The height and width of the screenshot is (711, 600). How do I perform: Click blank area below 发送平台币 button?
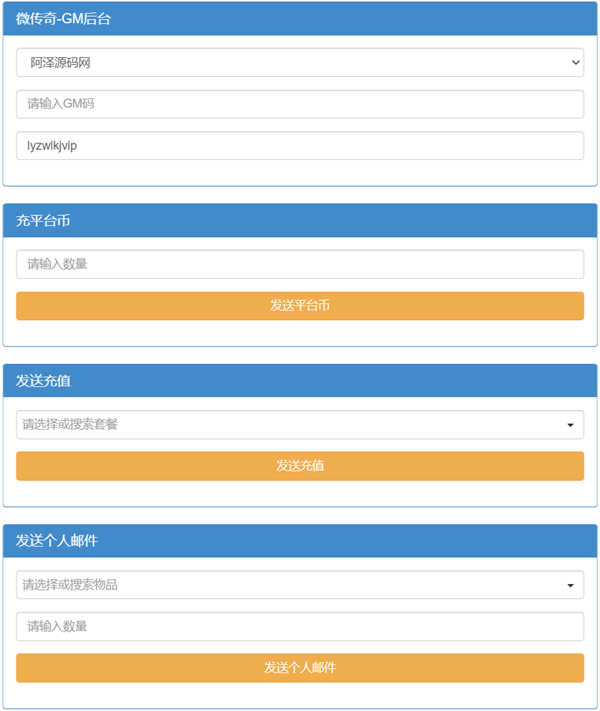click(300, 333)
